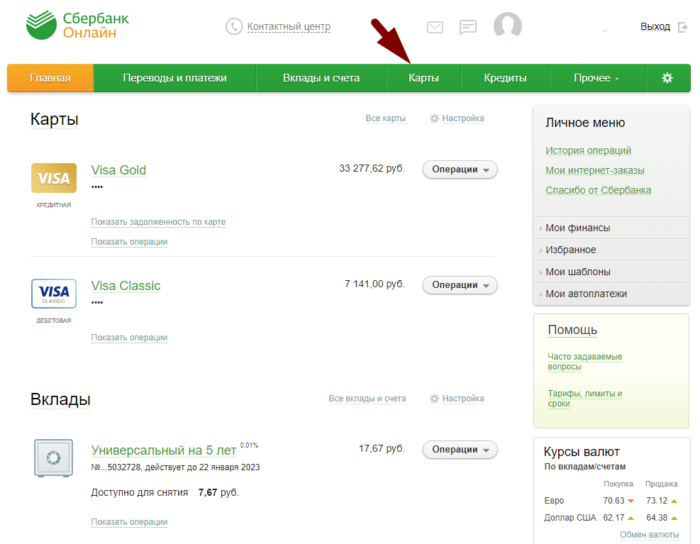The width and height of the screenshot is (700, 544).
Task: Switch to the Карты tab
Action: (x=424, y=78)
